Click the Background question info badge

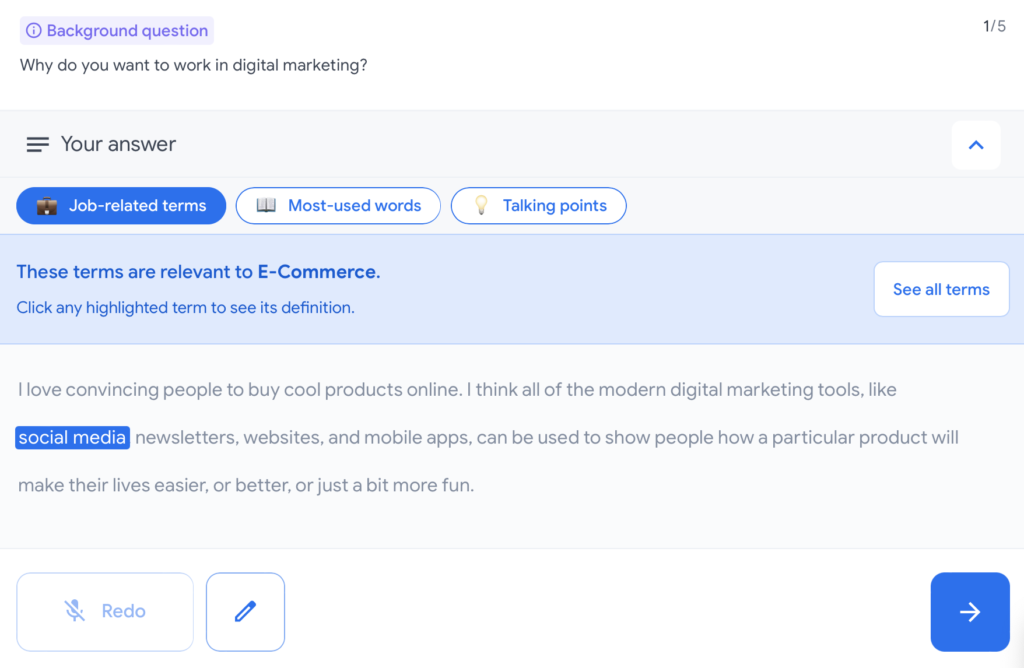(117, 31)
